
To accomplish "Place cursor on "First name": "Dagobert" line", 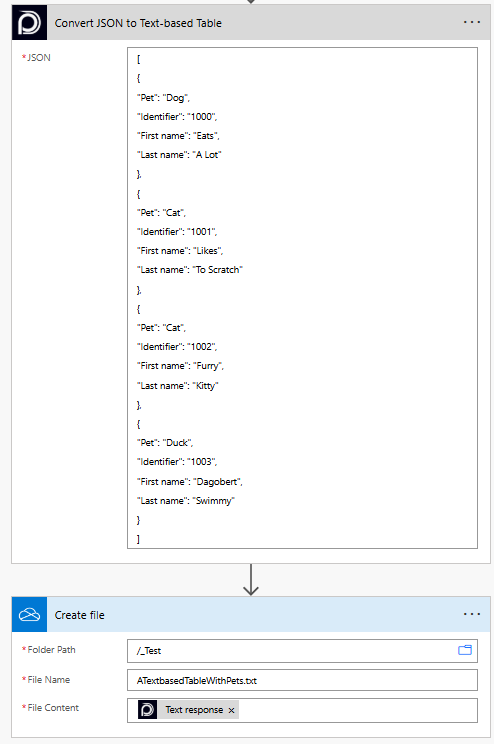I will 190,482.
